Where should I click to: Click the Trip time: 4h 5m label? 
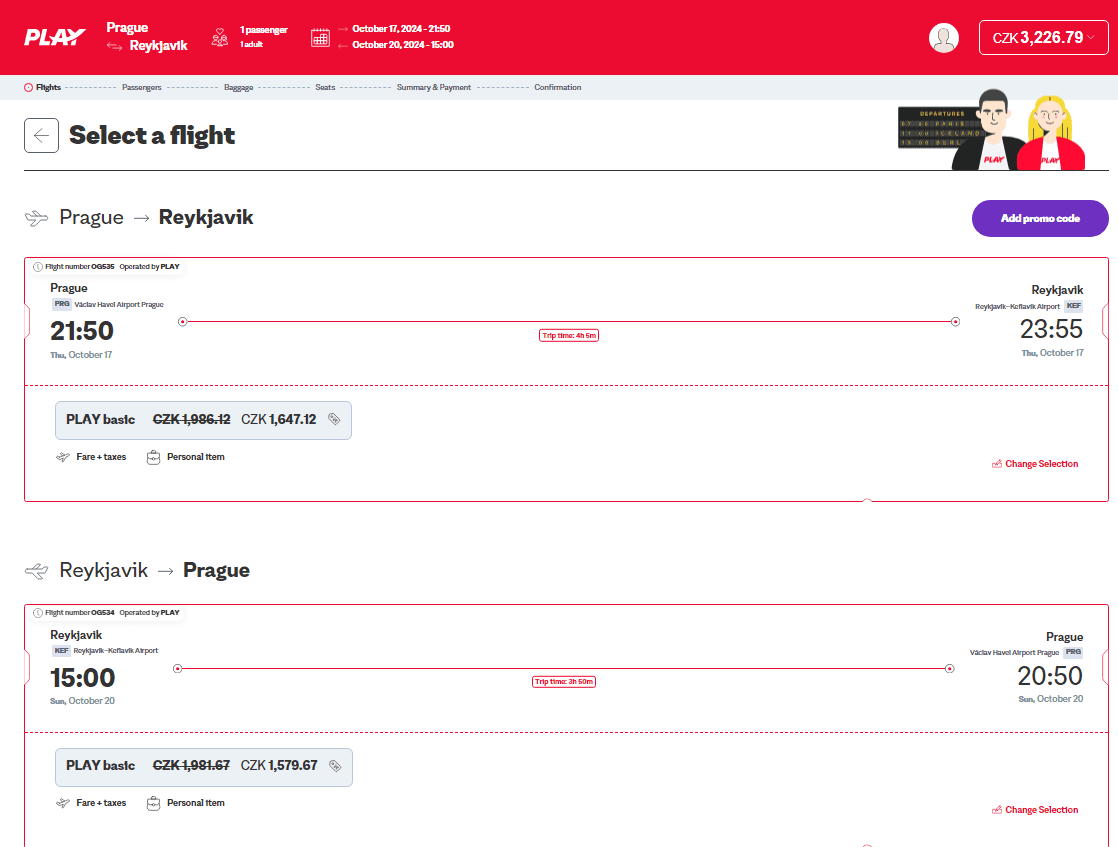pos(569,336)
